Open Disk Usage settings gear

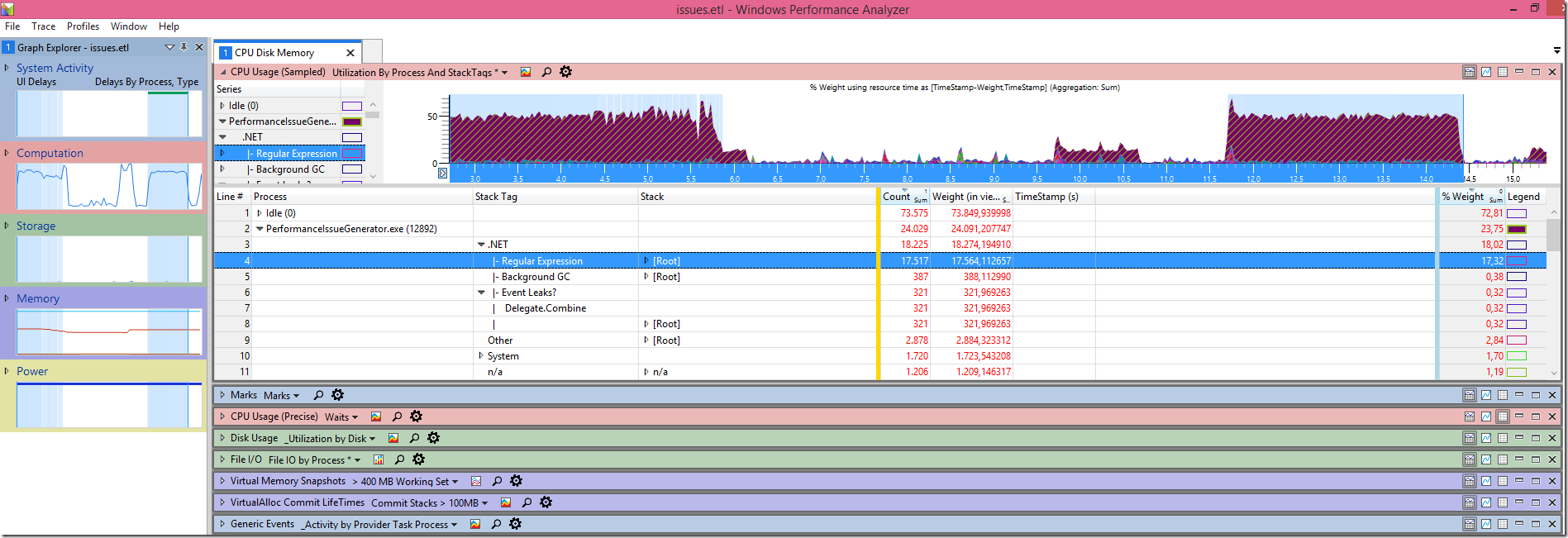433,438
